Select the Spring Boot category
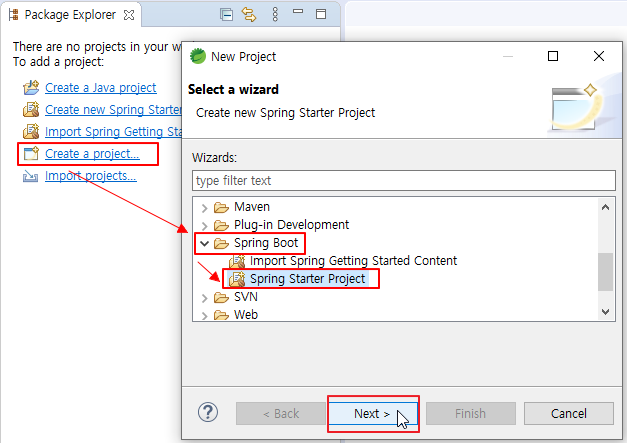 [266, 243]
